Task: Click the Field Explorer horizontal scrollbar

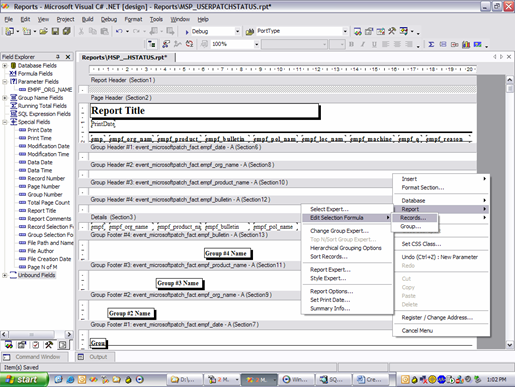Action: click(37, 334)
